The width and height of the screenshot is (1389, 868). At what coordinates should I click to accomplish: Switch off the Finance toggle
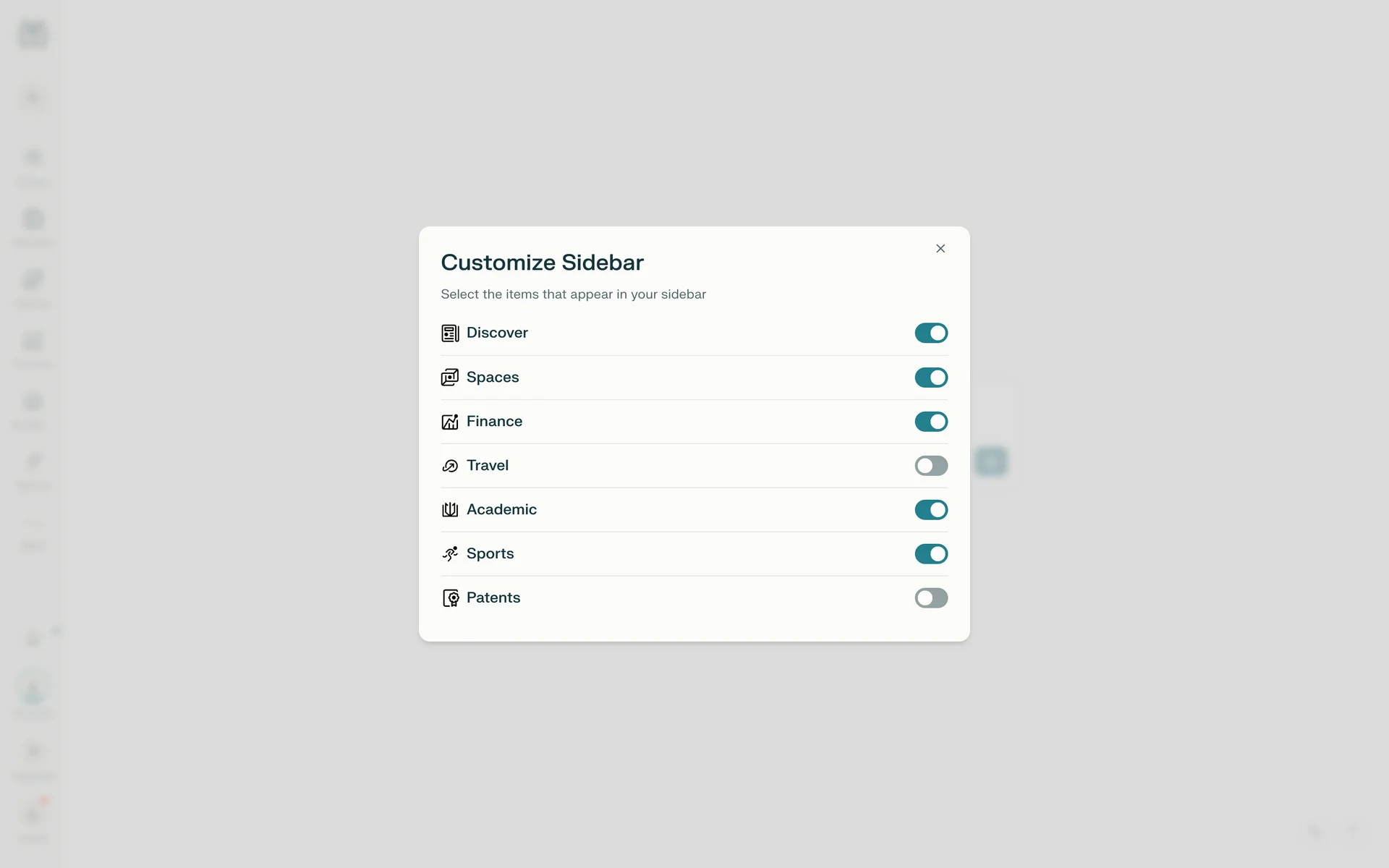[931, 422]
